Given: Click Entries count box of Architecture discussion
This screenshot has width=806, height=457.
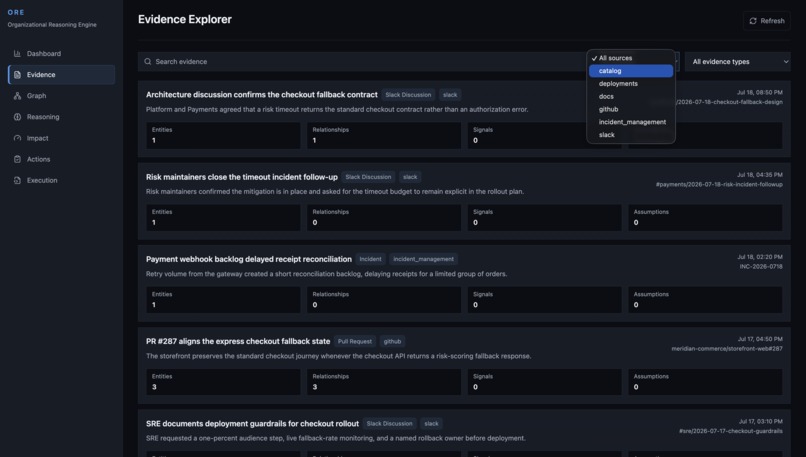Looking at the screenshot, I should click(223, 135).
